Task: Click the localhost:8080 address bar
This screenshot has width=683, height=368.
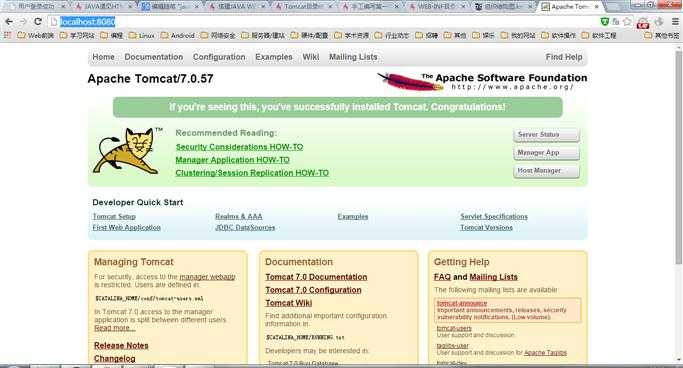Action: tap(322, 22)
